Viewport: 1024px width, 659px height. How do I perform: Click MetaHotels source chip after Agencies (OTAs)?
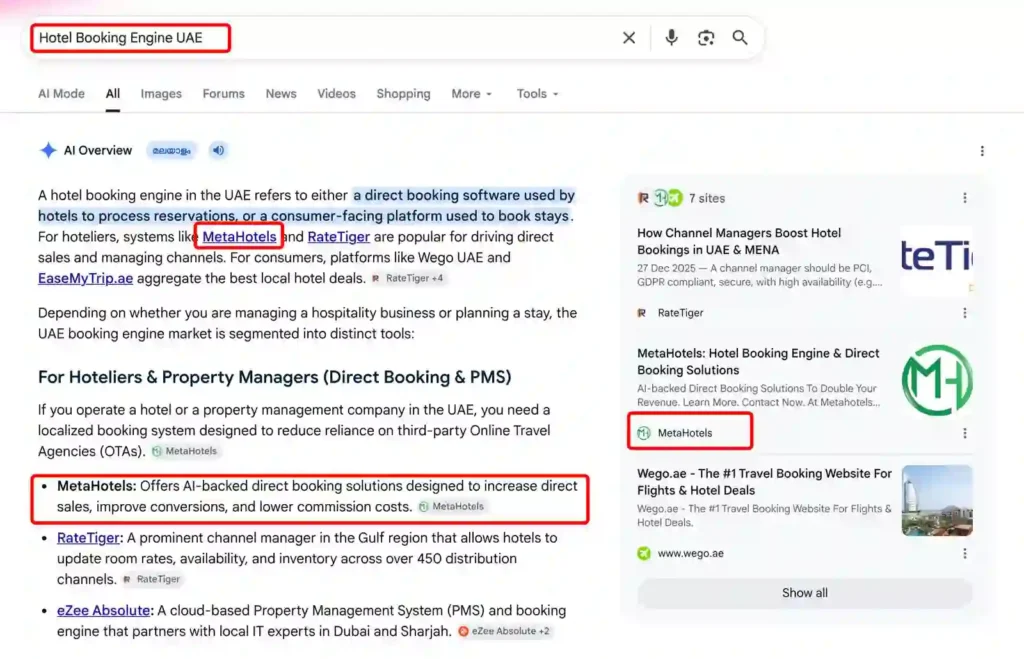[185, 451]
